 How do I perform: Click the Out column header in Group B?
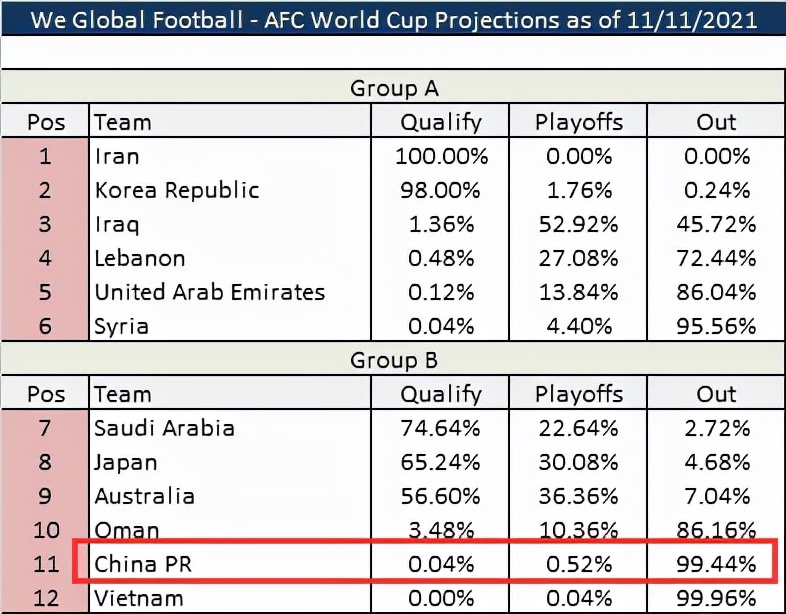point(716,394)
